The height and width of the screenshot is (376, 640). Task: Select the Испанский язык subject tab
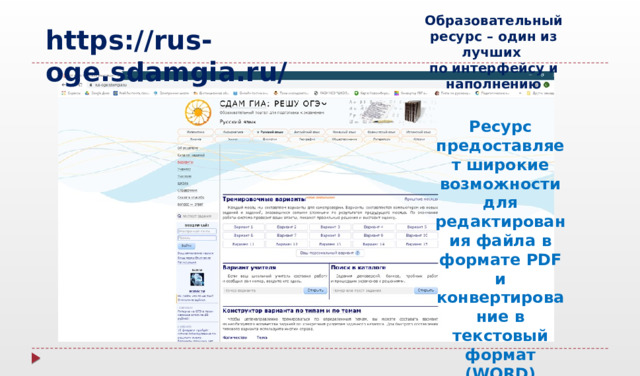click(418, 132)
